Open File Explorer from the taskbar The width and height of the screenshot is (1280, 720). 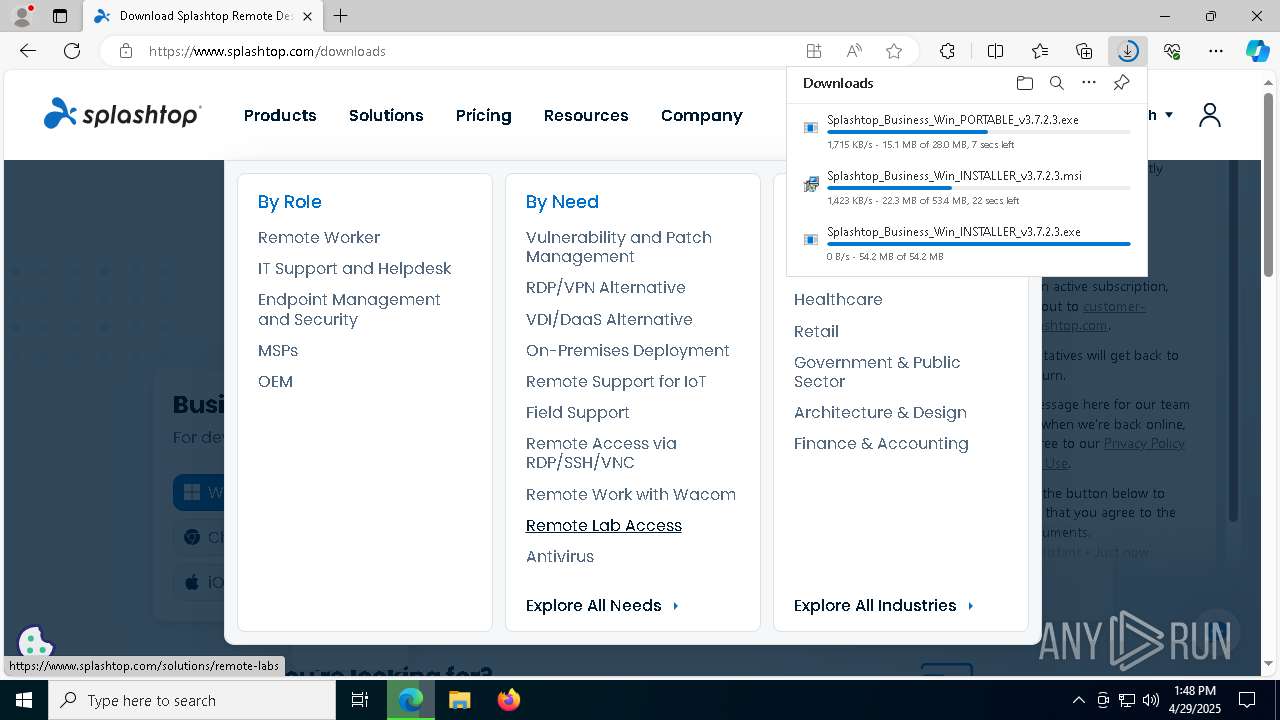(460, 700)
